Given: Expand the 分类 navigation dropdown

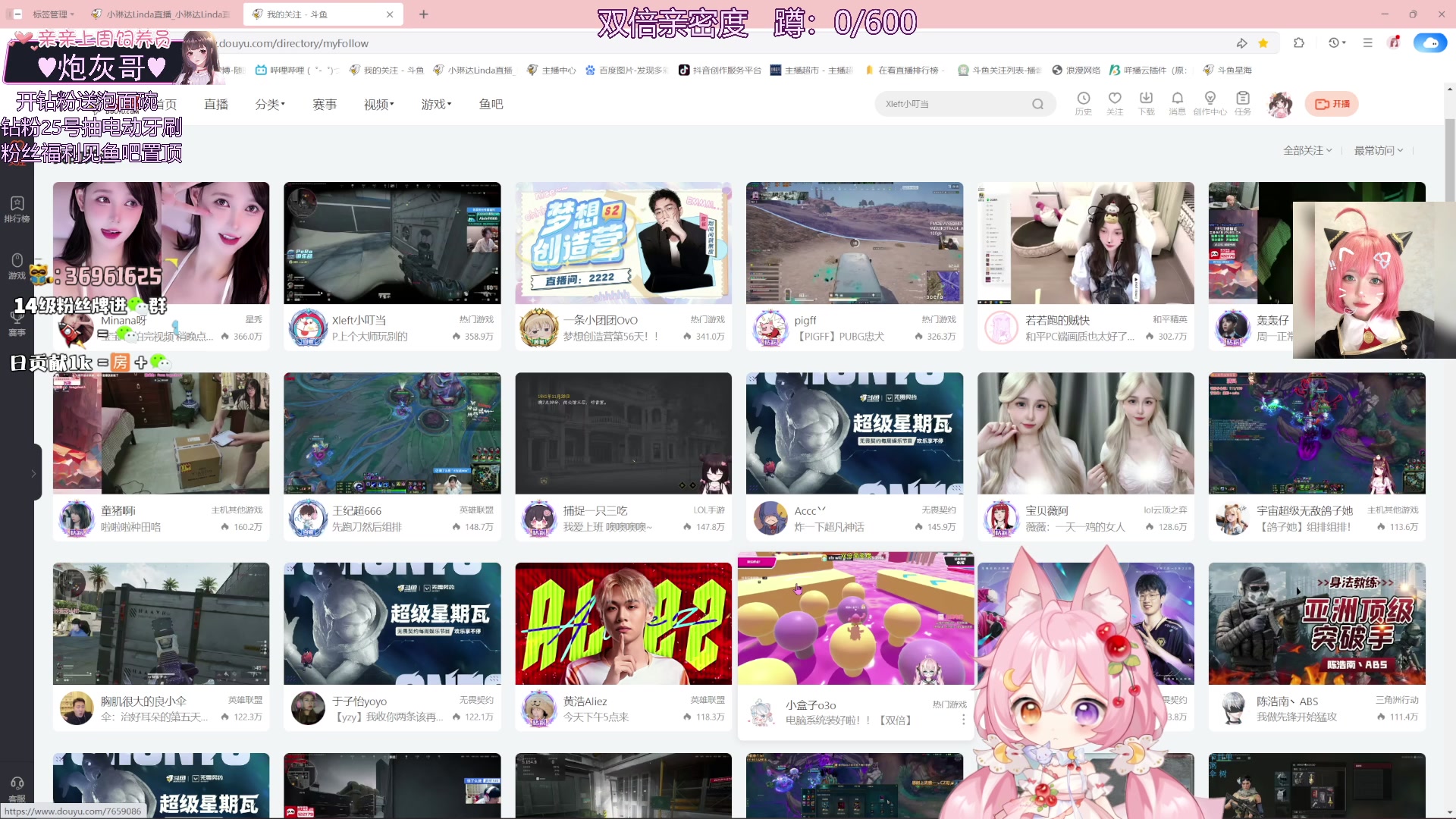Looking at the screenshot, I should point(270,104).
